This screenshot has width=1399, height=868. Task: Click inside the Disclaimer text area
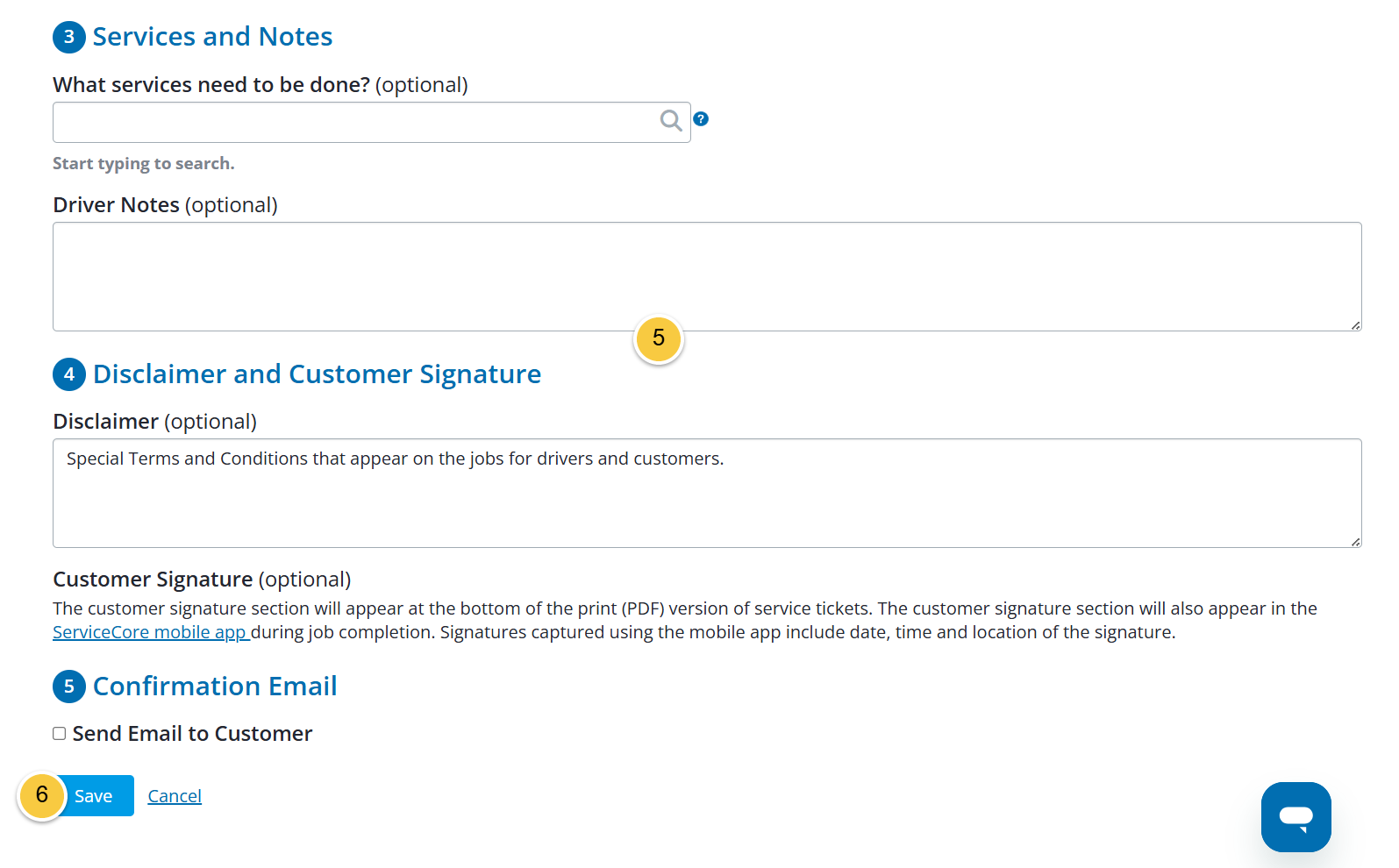coord(707,493)
